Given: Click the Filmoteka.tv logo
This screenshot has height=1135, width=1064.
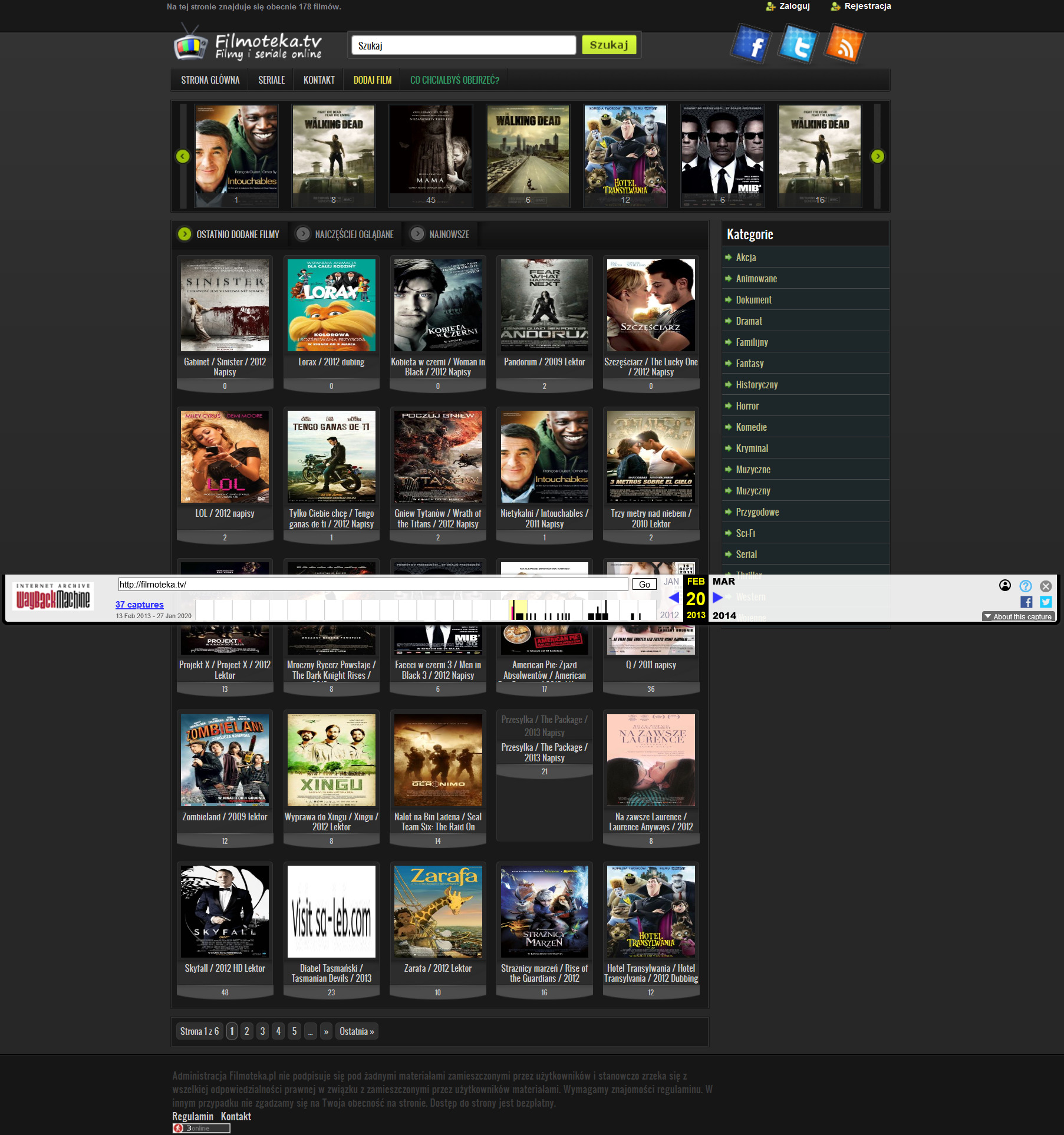Looking at the screenshot, I should point(248,42).
